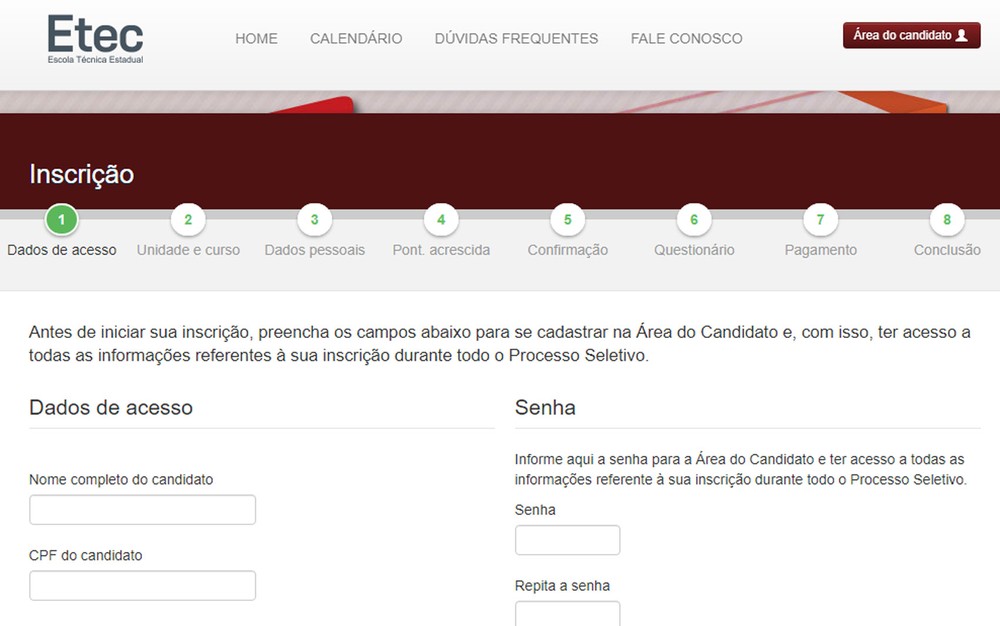Click the Unidade e curso step label
The image size is (1000, 626).
pyautogui.click(x=188, y=250)
